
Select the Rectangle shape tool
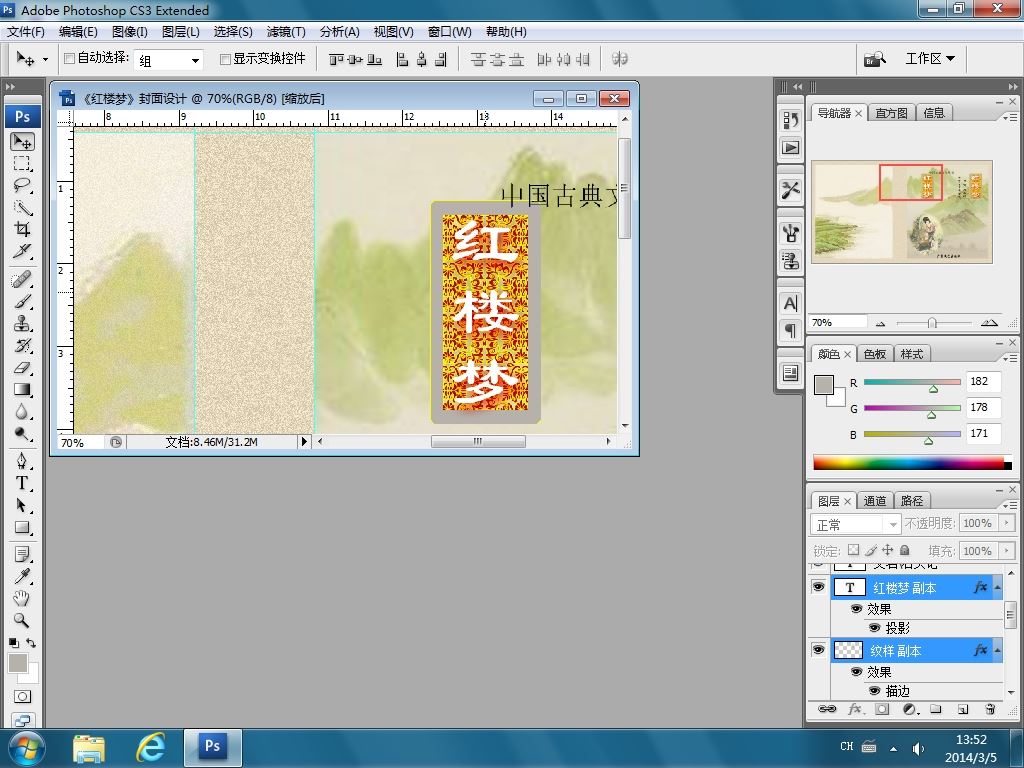click(x=22, y=527)
